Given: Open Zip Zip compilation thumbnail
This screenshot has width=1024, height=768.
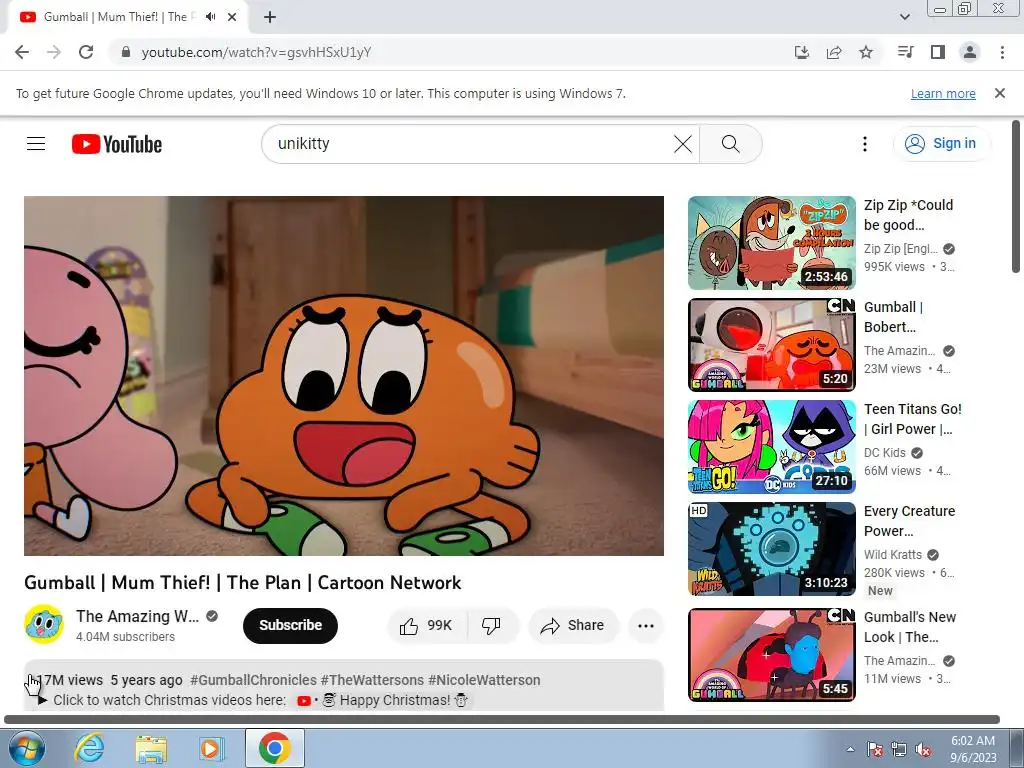Looking at the screenshot, I should click(771, 243).
